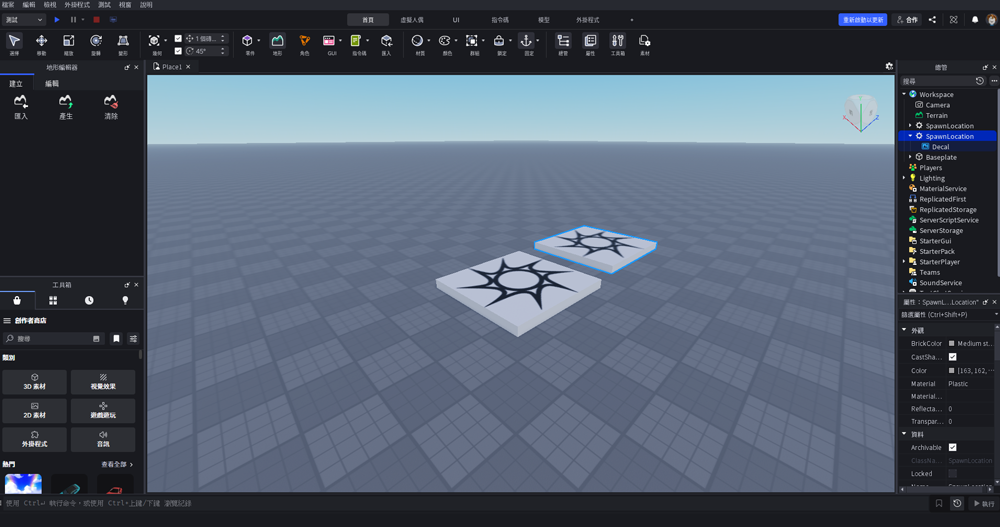Open the Material (材質) picker icon
Image resolution: width=1000 pixels, height=527 pixels.
(417, 41)
